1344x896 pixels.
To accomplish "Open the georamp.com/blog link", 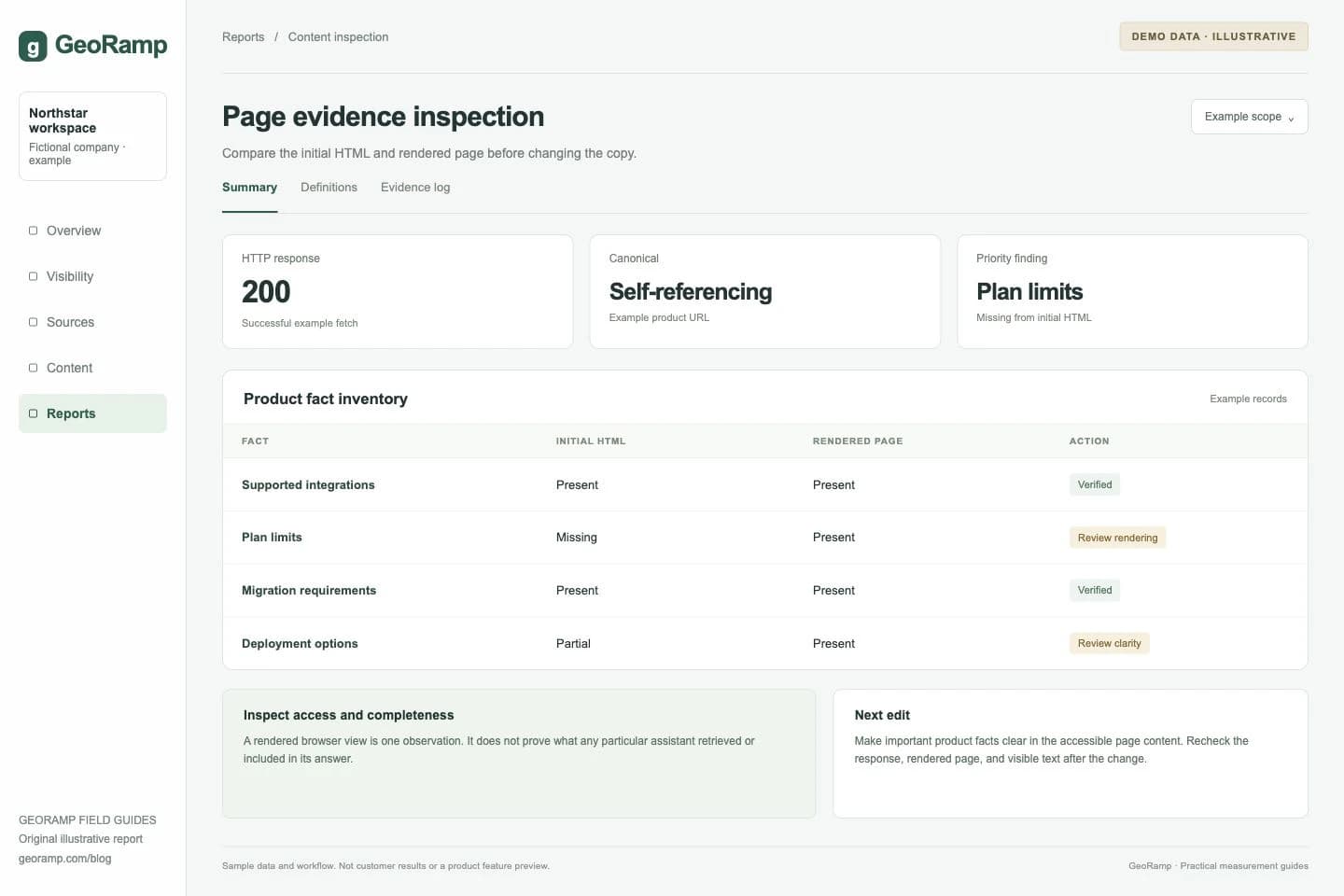I will pyautogui.click(x=64, y=859).
